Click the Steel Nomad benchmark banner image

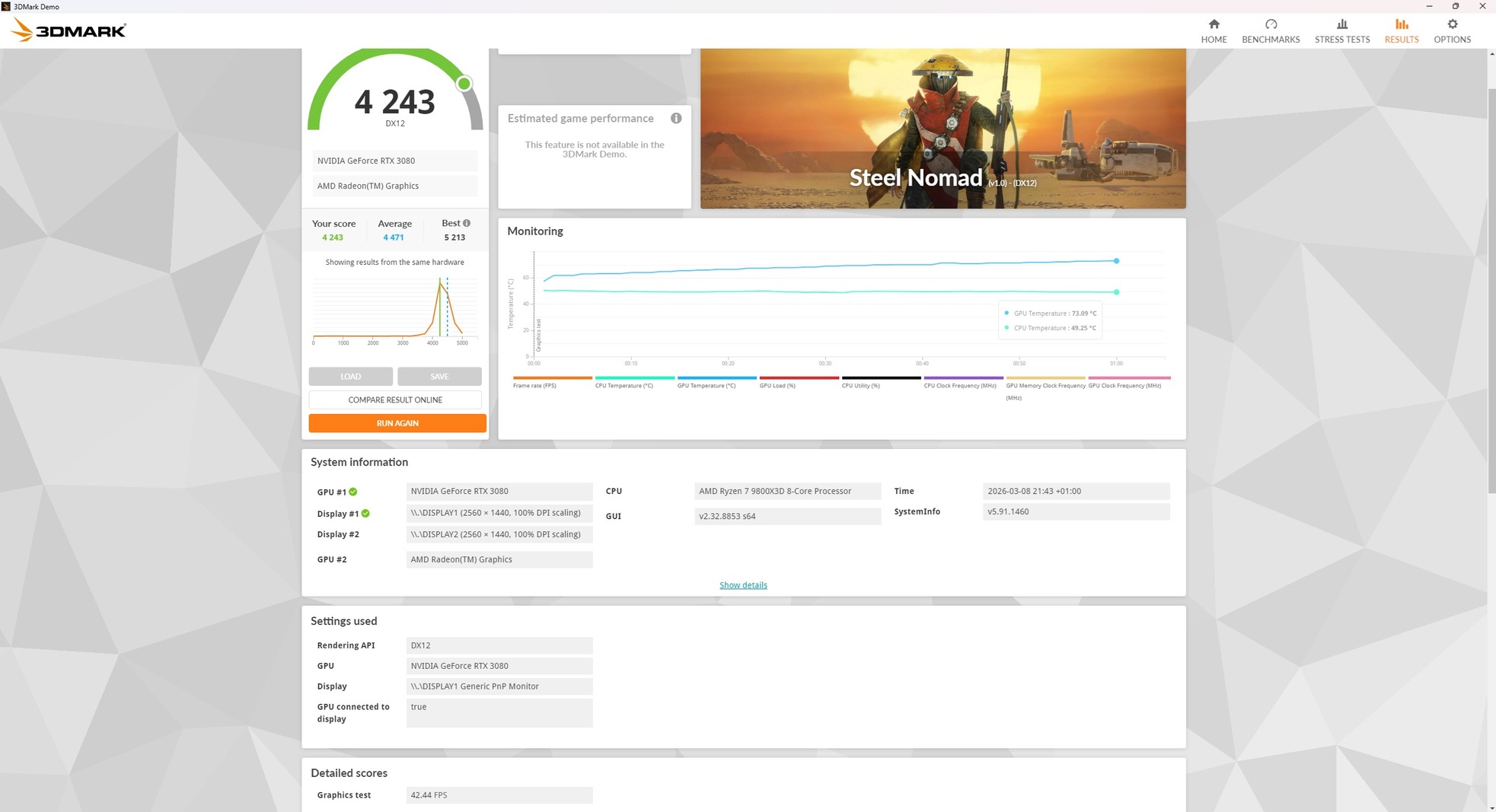click(943, 129)
